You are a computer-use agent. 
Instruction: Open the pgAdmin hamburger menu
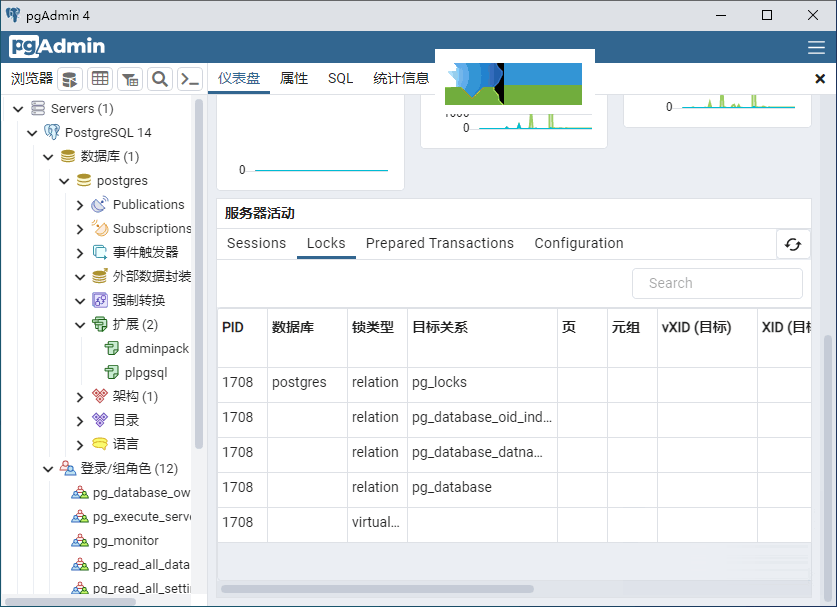[x=816, y=47]
